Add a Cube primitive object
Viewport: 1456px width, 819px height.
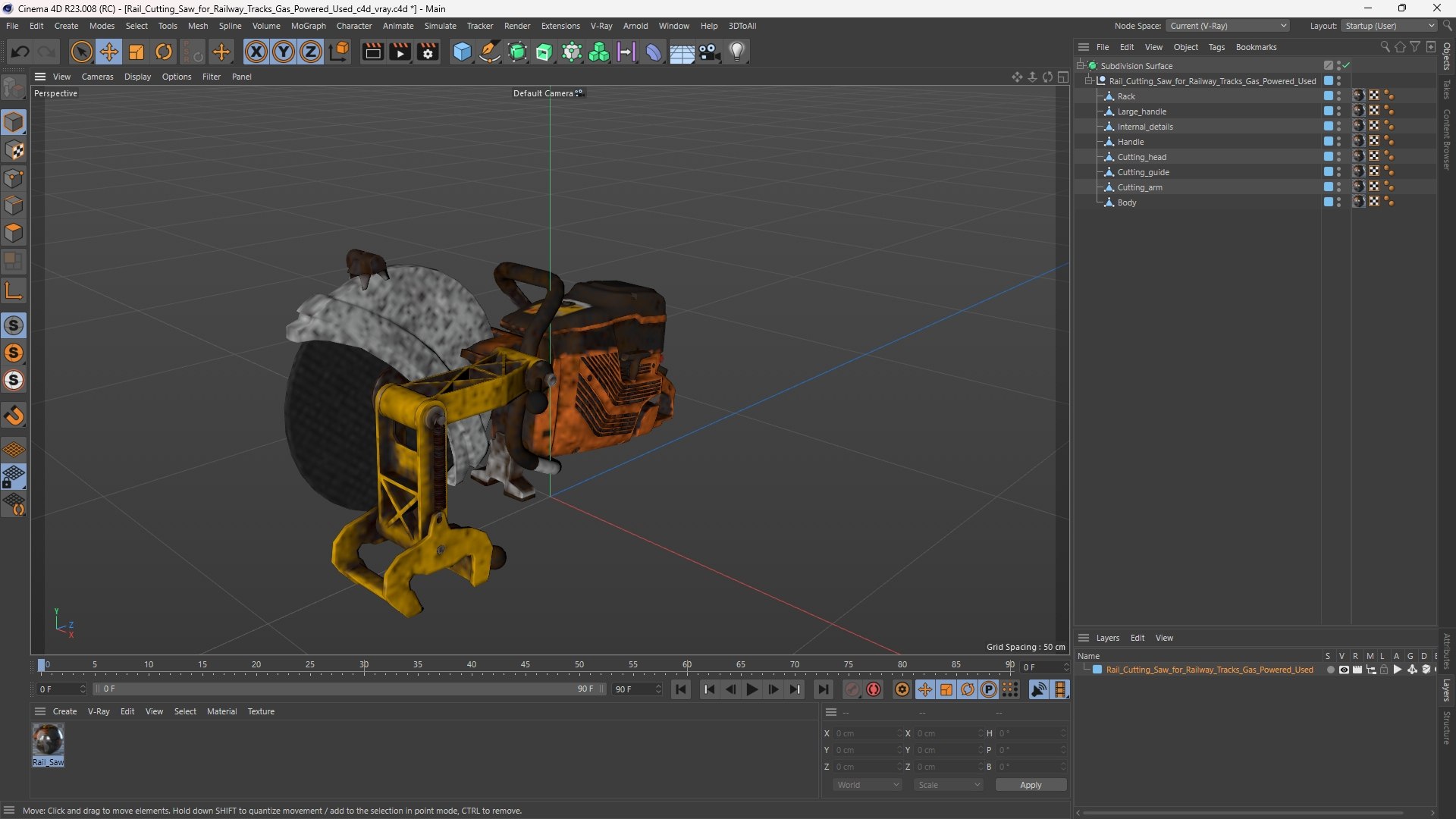pyautogui.click(x=462, y=52)
